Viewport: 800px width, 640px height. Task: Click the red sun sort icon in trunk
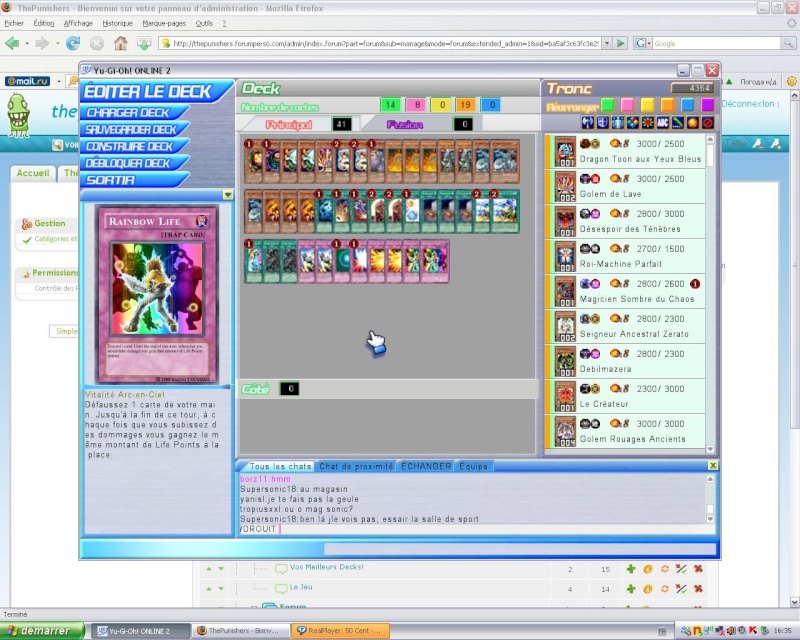coord(647,122)
